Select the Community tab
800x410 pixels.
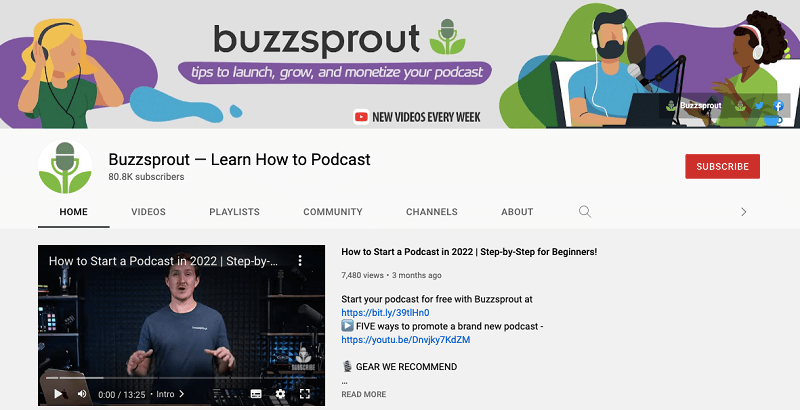click(x=333, y=212)
